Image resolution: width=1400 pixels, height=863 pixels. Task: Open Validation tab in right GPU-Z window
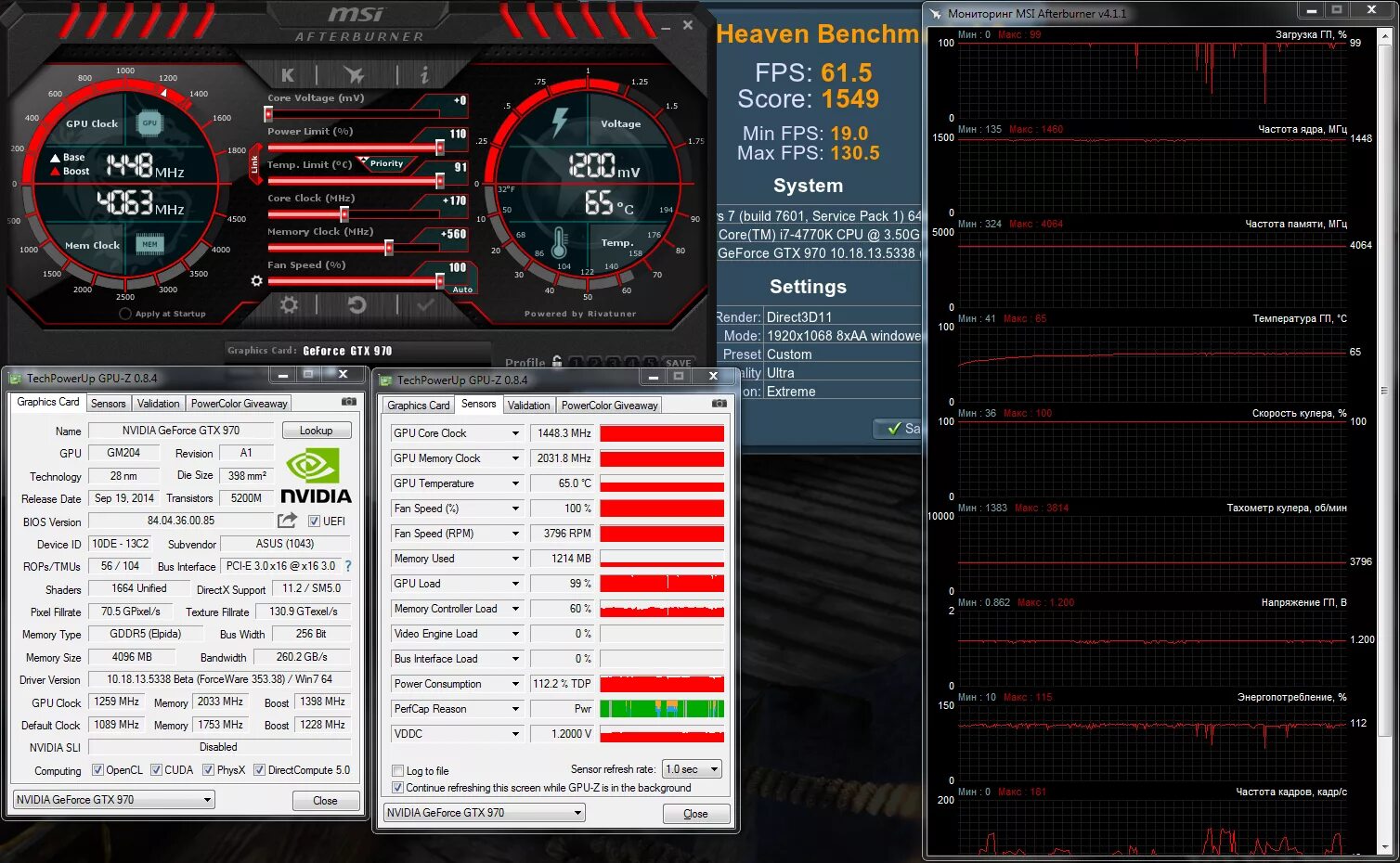tap(528, 406)
